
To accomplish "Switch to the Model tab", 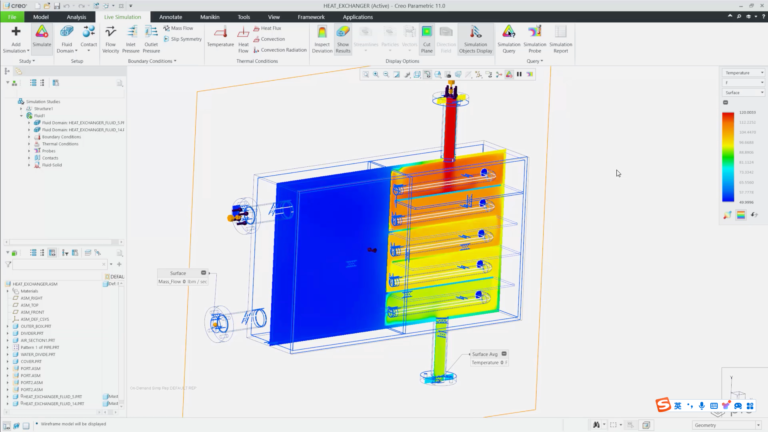I will (41, 17).
